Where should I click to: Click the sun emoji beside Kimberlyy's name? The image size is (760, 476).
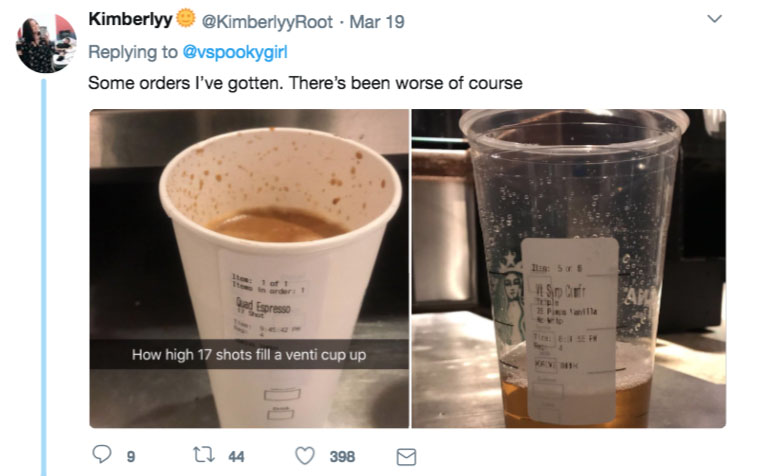tap(186, 21)
